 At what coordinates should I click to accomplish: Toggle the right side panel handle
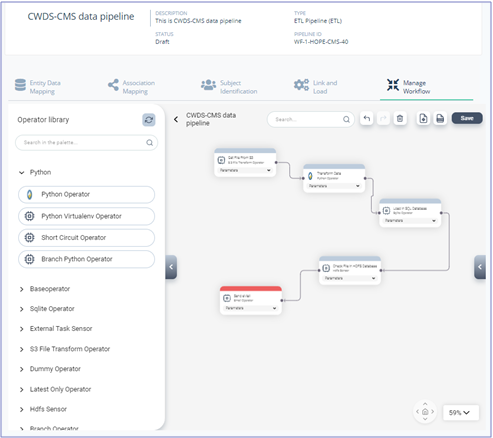[x=480, y=267]
